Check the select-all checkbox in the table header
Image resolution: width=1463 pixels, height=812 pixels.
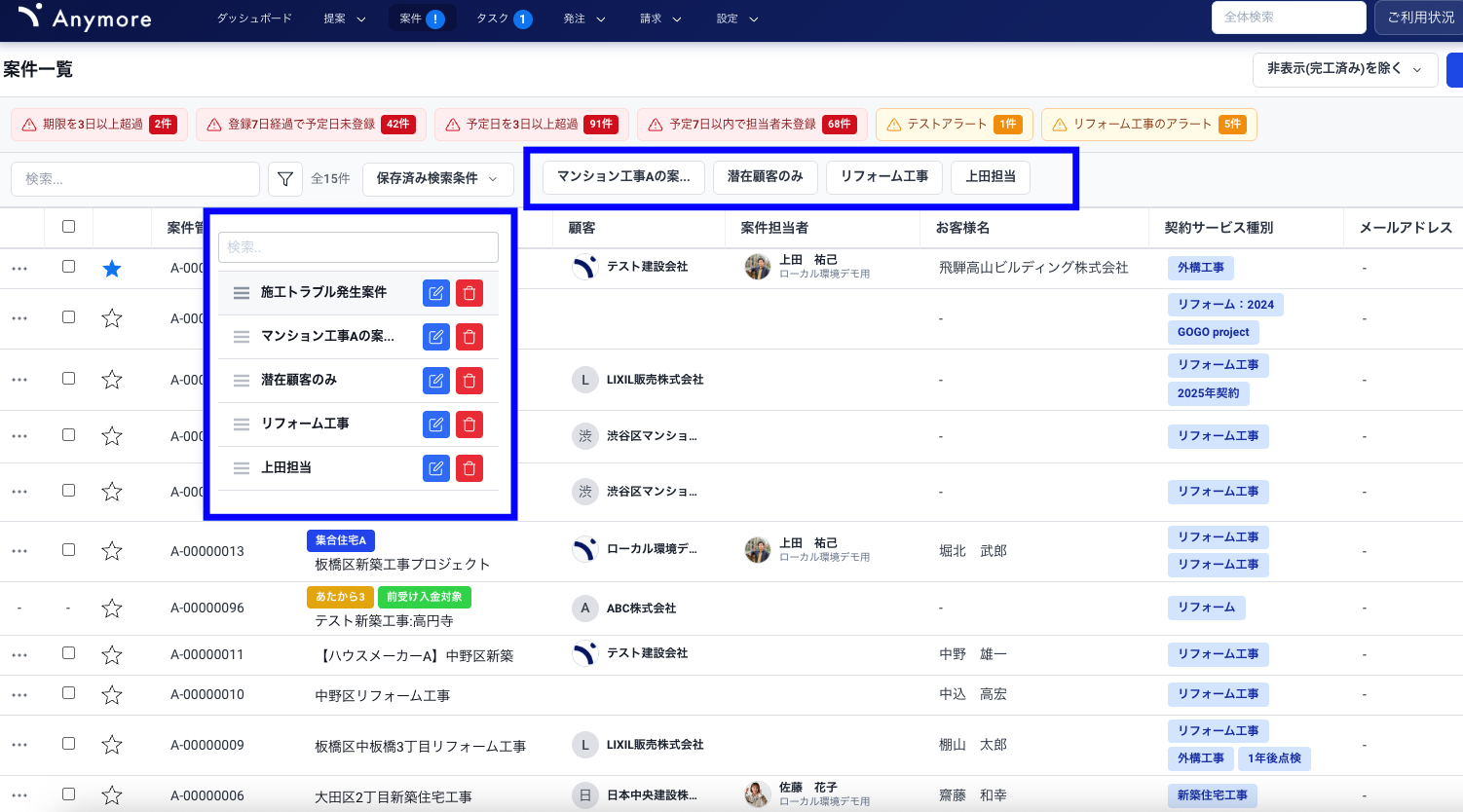67,226
